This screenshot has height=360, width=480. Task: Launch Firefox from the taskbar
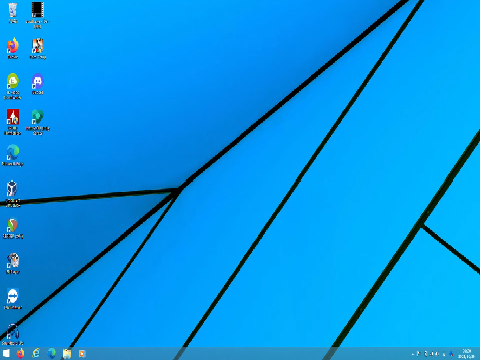[20, 353]
